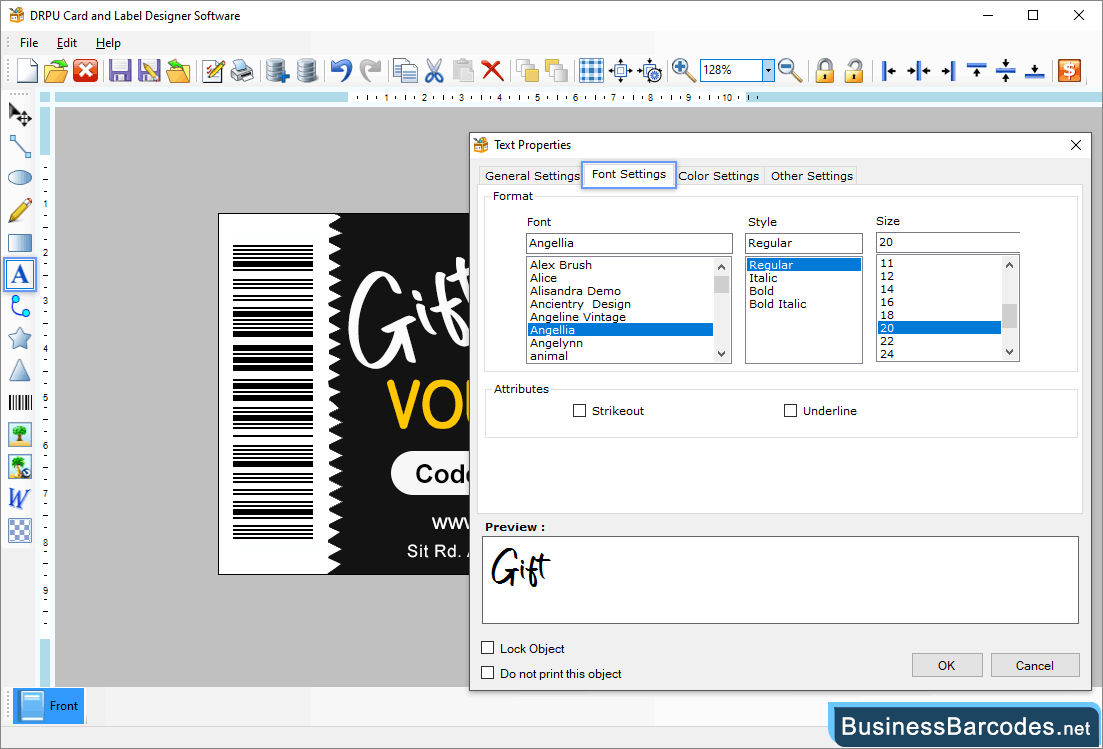The image size is (1103, 749).
Task: Select the Text tool labeled A
Action: (20, 274)
